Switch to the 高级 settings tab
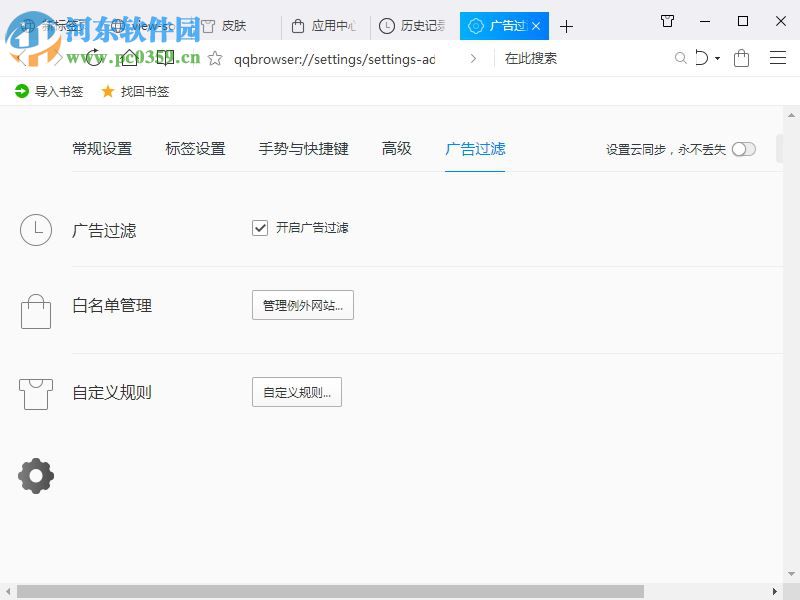This screenshot has width=800, height=600. 396,148
